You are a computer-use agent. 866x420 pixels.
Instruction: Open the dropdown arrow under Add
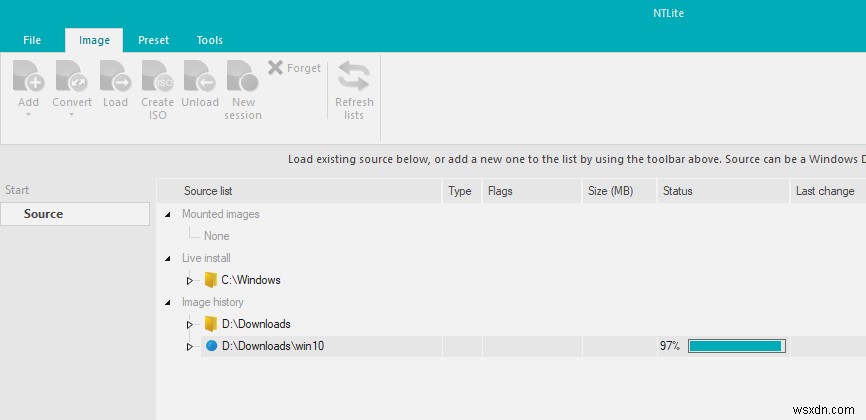click(x=29, y=115)
